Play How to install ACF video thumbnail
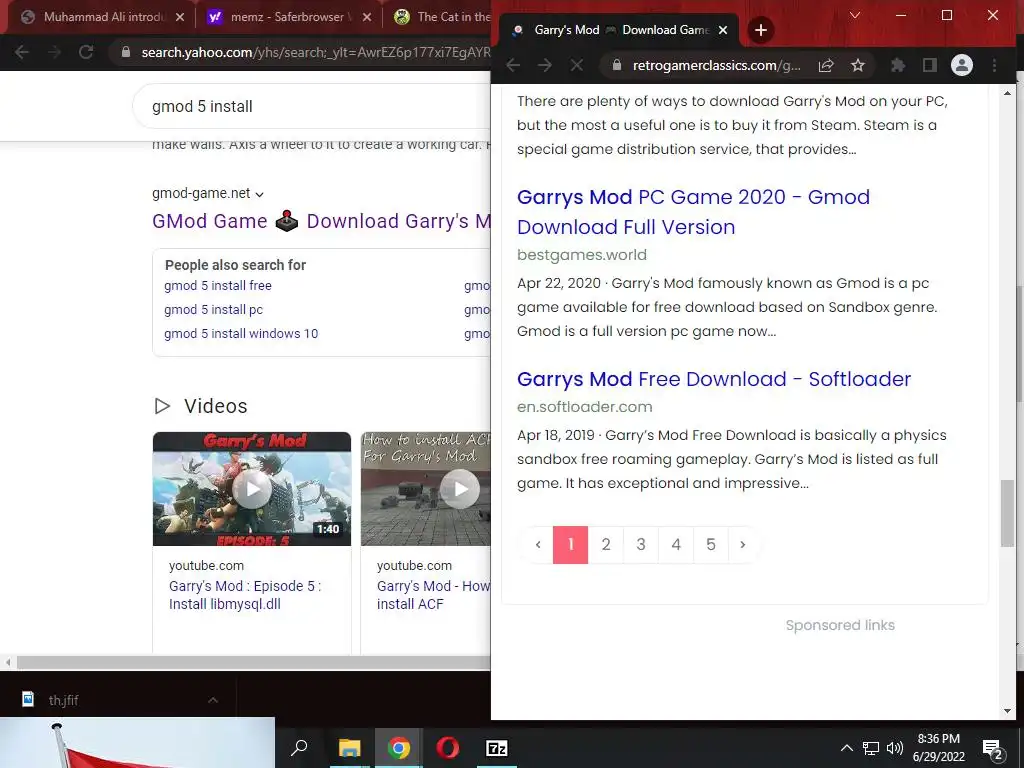Image resolution: width=1024 pixels, height=768 pixels. click(426, 488)
